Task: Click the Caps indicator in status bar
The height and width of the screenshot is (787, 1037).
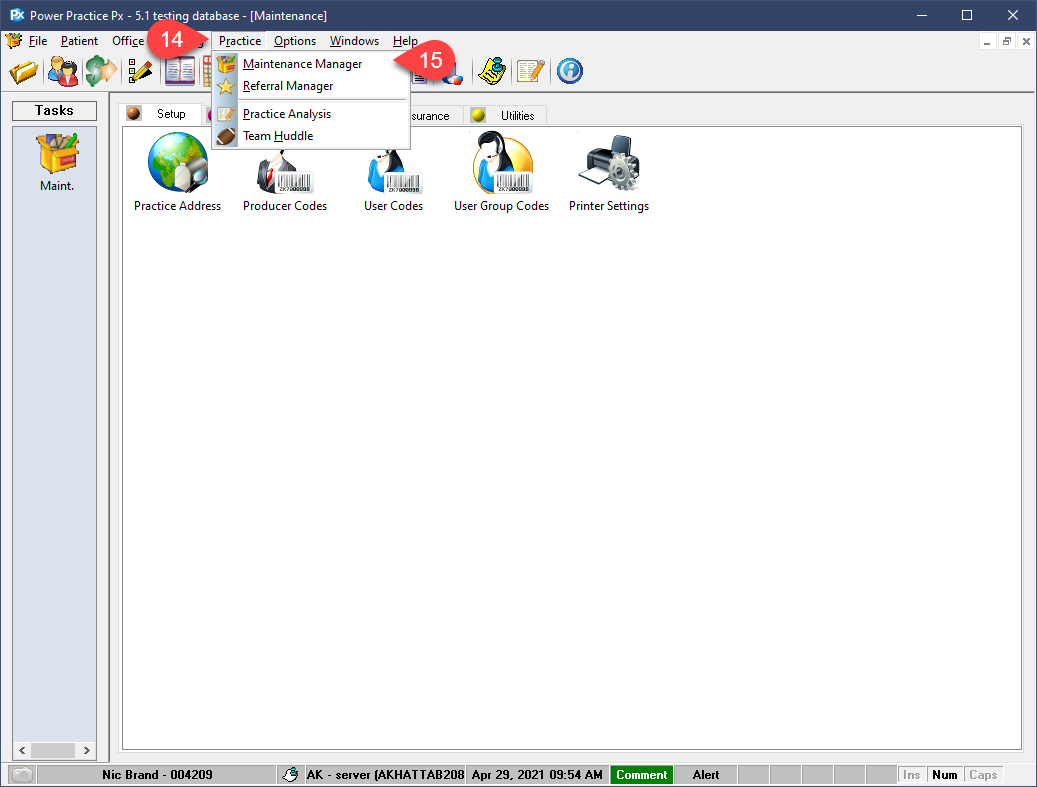Action: pos(983,774)
